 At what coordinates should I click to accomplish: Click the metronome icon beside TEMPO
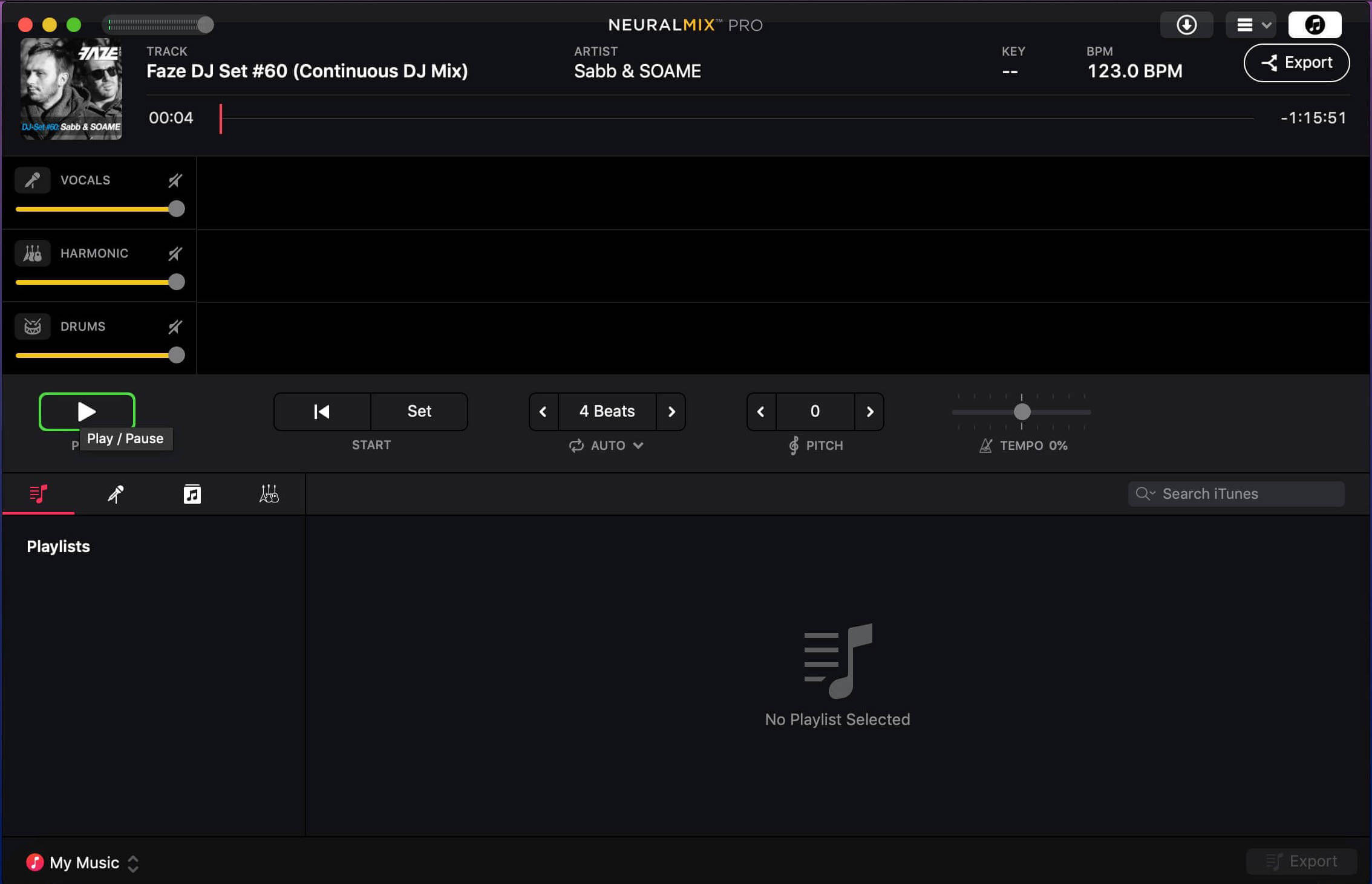(985, 446)
